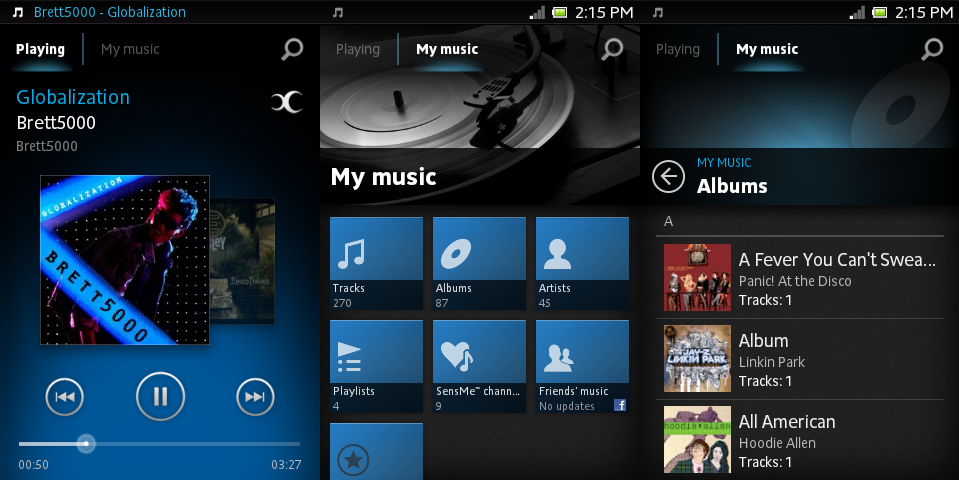Open the Artists tile with 45 artists
This screenshot has height=480, width=959.
pos(582,264)
